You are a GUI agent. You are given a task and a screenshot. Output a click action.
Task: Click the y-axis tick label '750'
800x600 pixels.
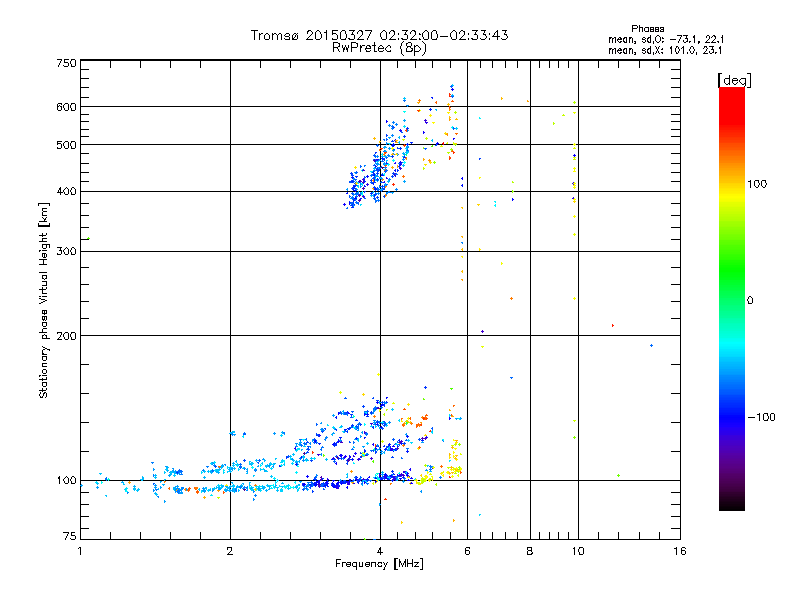click(67, 63)
